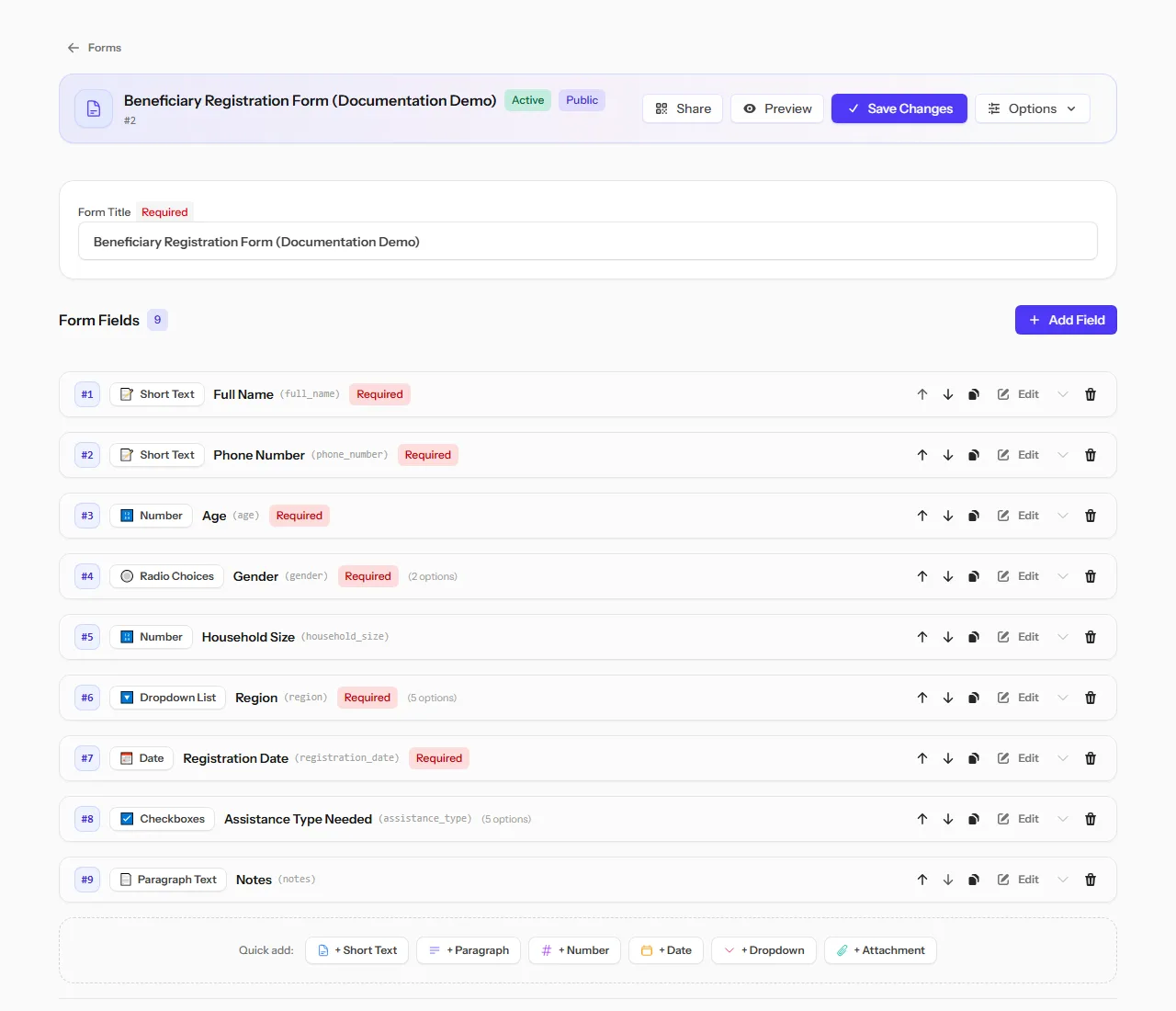Screen dimensions: 1176x1011
Task: Share the form via QR button
Action: pyautogui.click(x=683, y=108)
